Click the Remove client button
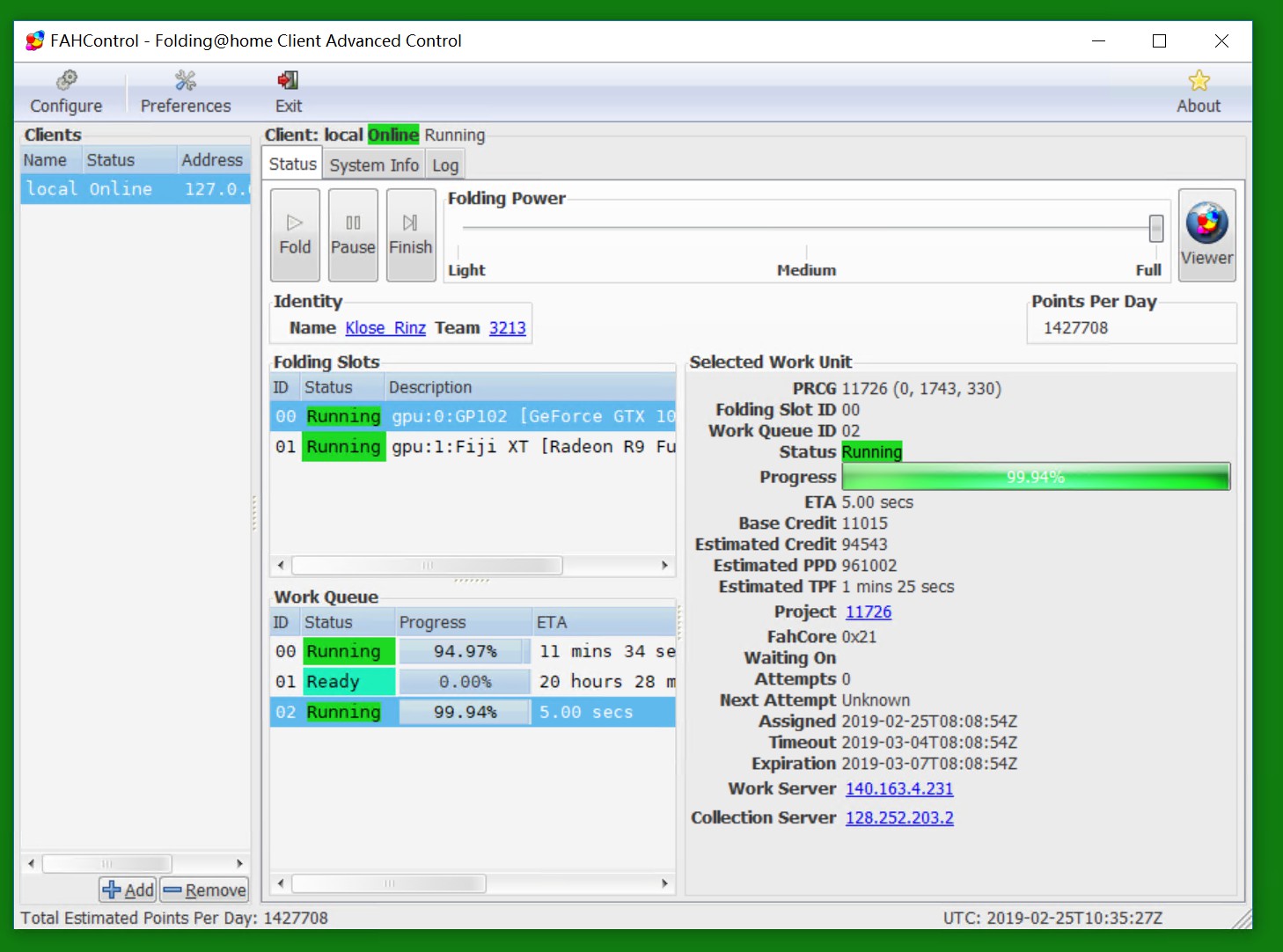Screen dimensions: 1283x952 coord(204,890)
